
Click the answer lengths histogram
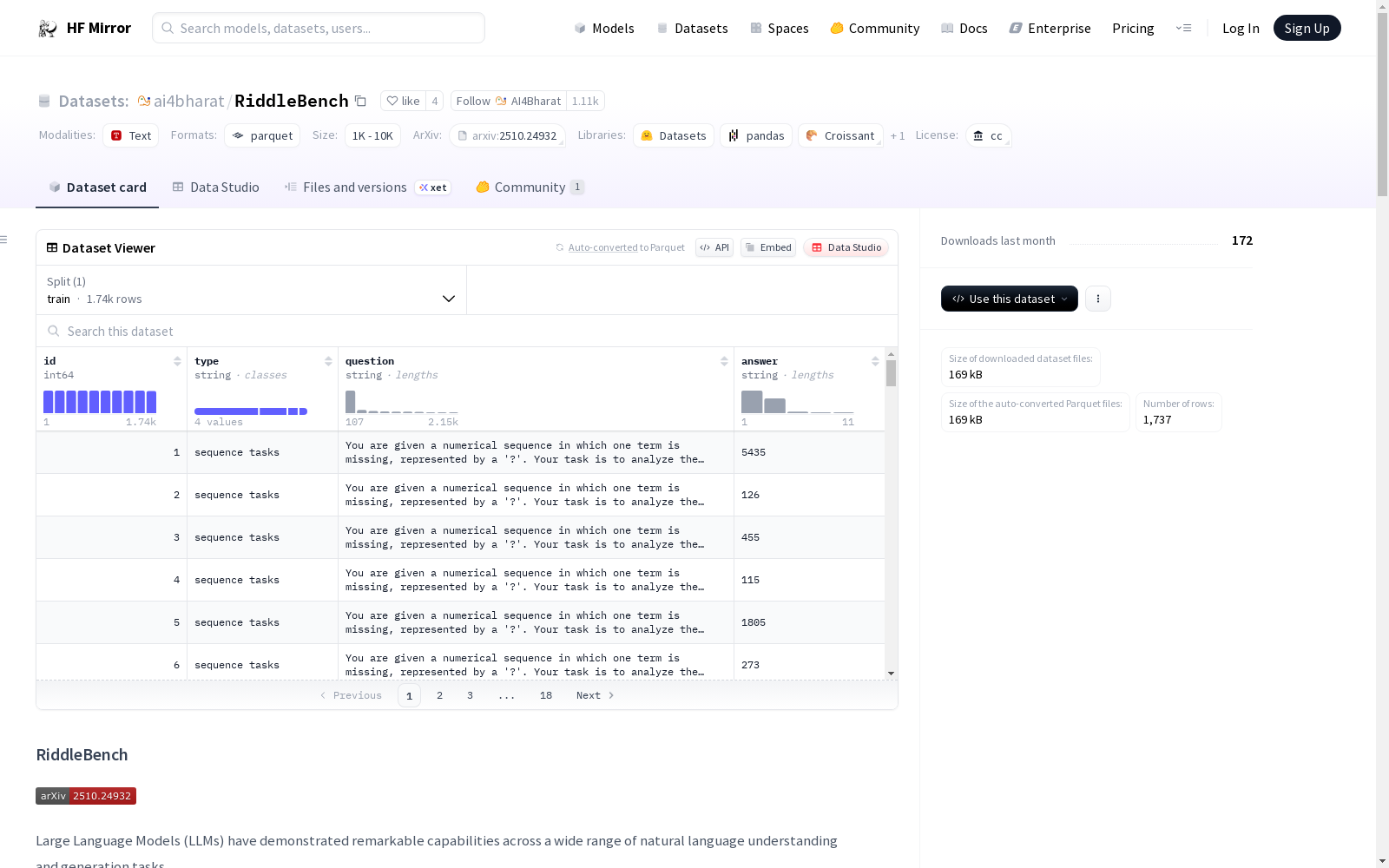[x=798, y=402]
